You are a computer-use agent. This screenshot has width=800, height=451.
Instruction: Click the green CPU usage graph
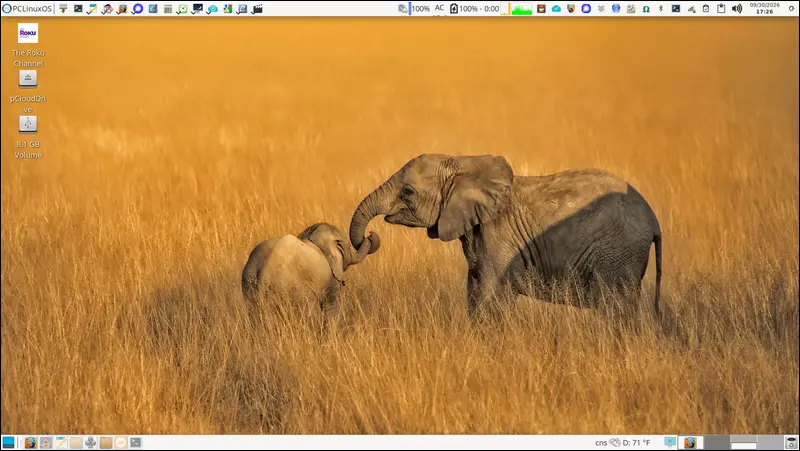tap(521, 9)
